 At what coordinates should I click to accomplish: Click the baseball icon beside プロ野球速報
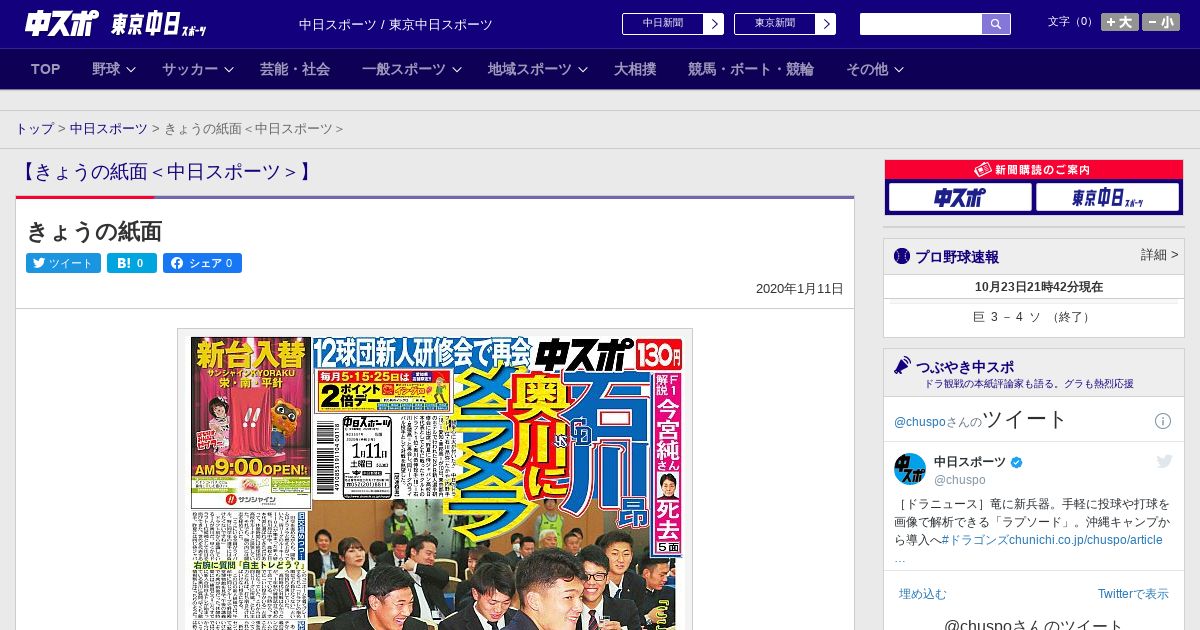[902, 256]
